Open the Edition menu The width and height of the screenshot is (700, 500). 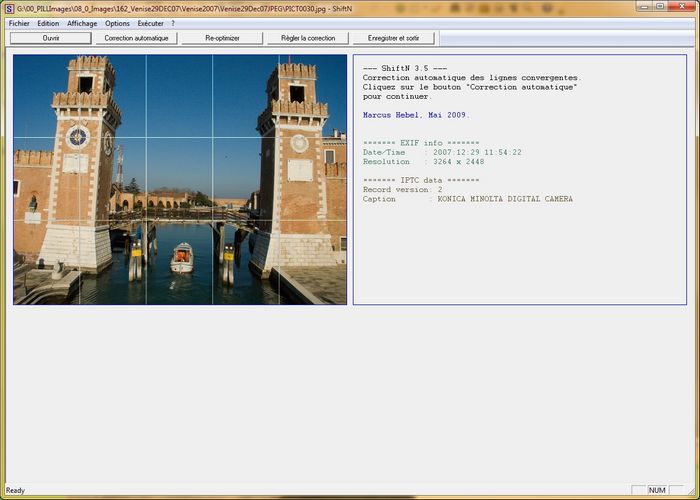point(49,23)
